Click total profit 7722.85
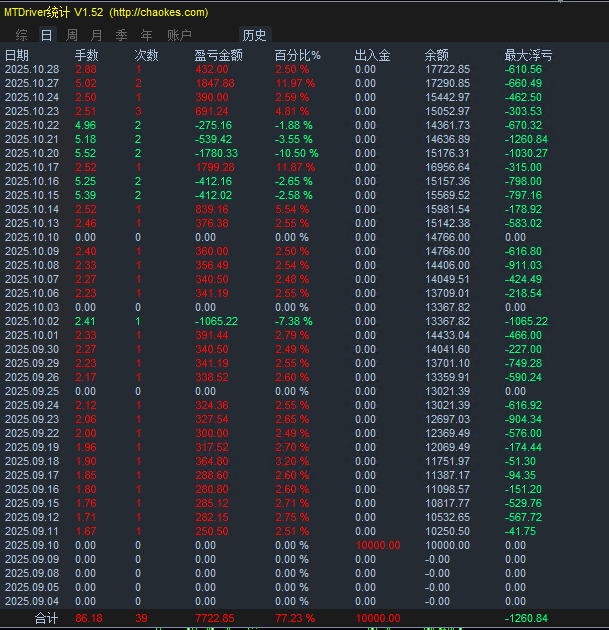The width and height of the screenshot is (609, 630). tap(215, 618)
